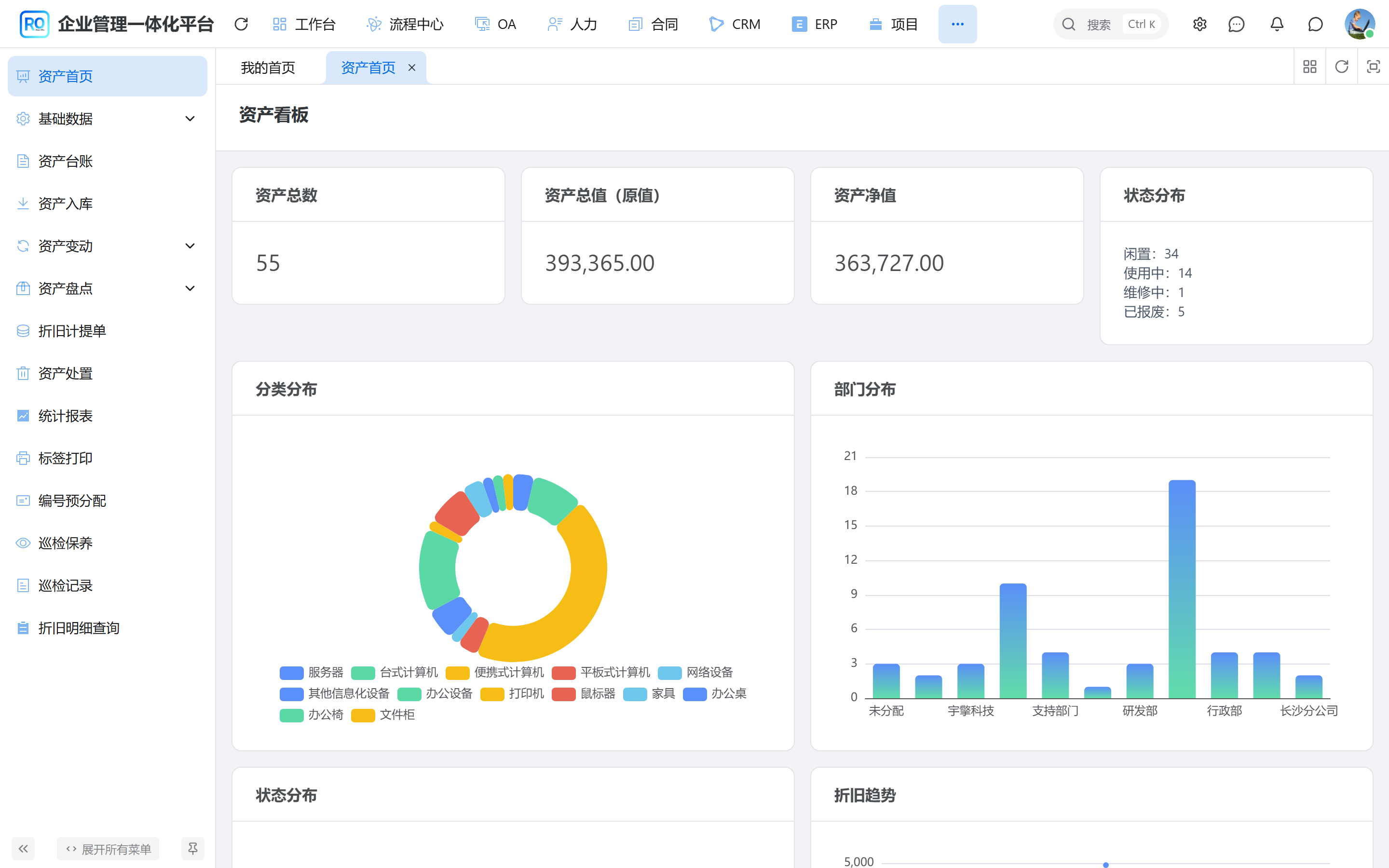The image size is (1389, 868).
Task: Click the 标签打印 printer icon
Action: [x=23, y=459]
